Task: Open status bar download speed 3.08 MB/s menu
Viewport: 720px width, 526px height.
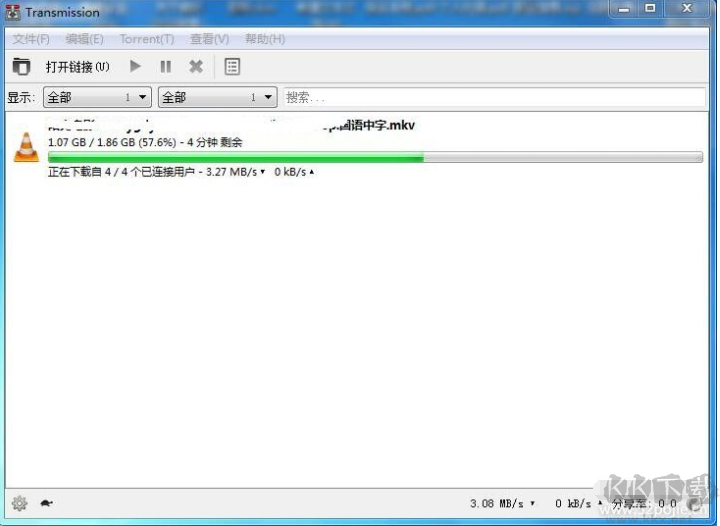Action: [x=502, y=504]
